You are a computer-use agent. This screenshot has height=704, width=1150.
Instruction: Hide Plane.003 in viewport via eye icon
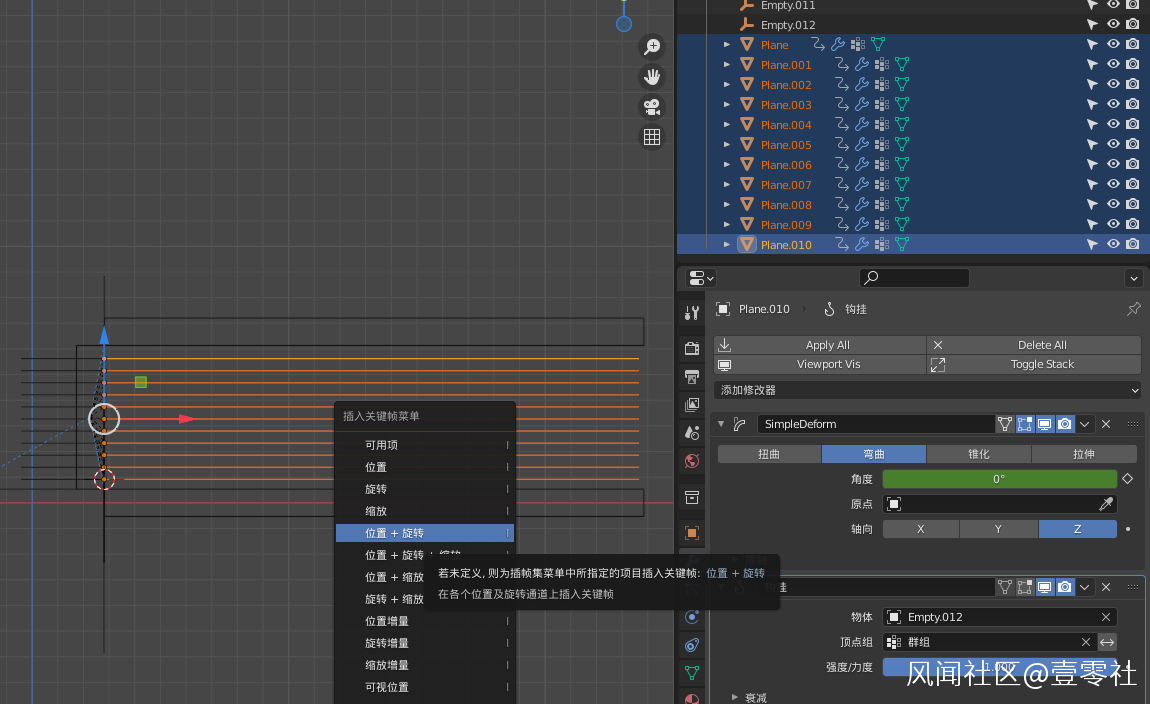click(x=1113, y=105)
